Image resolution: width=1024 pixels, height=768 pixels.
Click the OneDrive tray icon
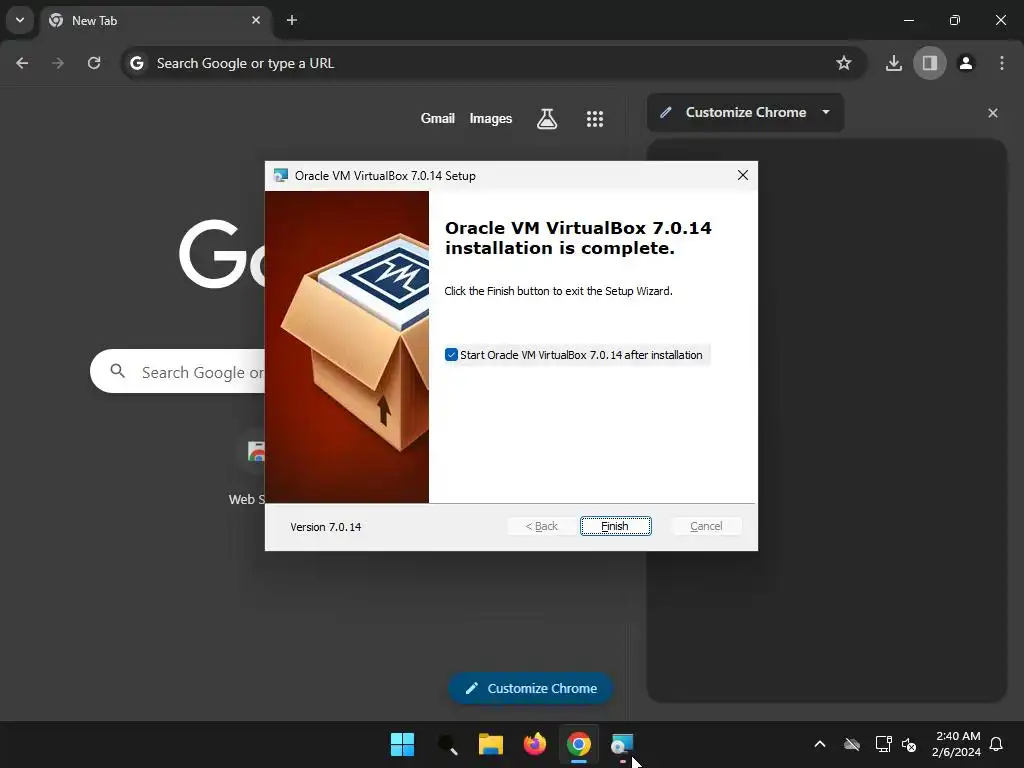click(852, 744)
